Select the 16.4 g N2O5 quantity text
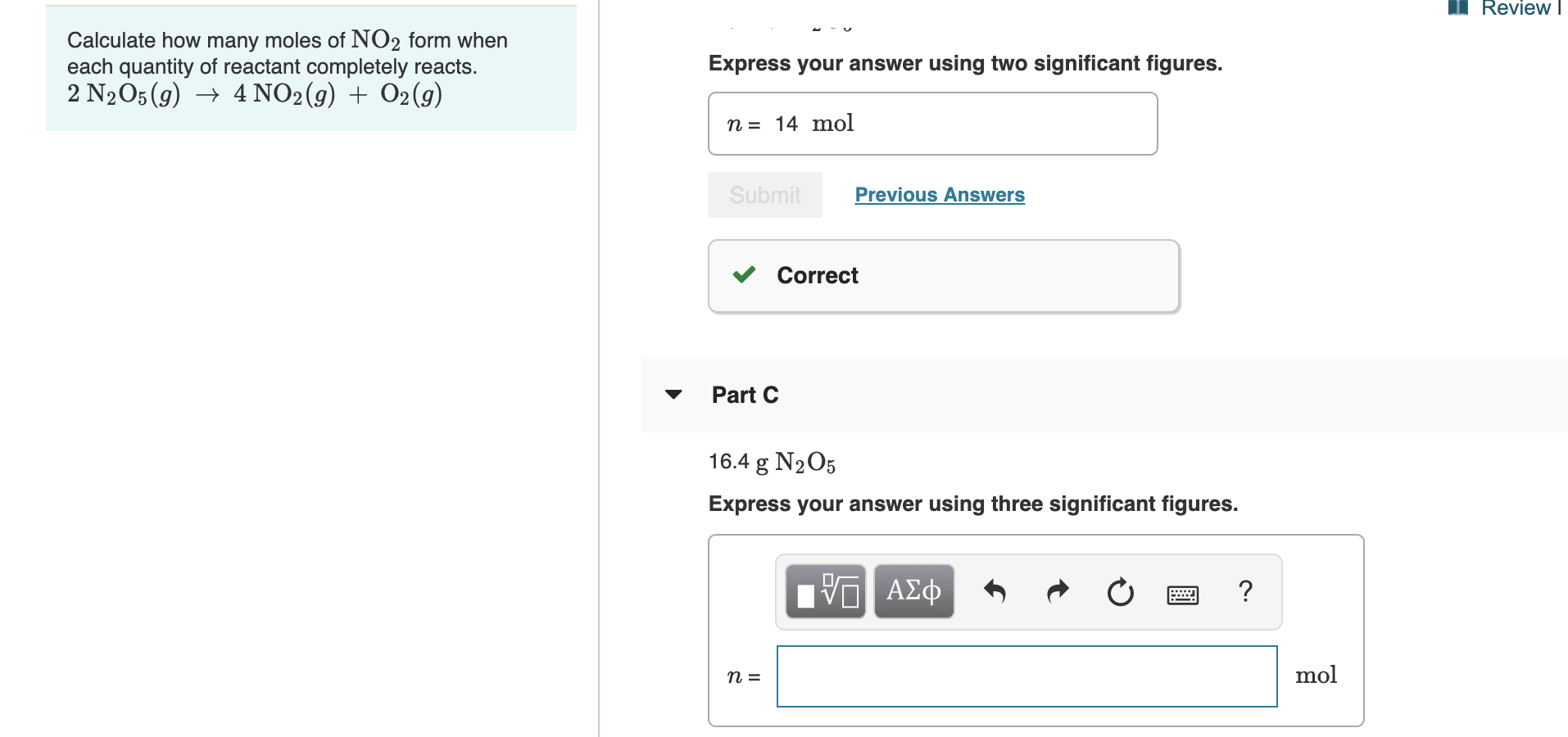 pyautogui.click(x=771, y=462)
